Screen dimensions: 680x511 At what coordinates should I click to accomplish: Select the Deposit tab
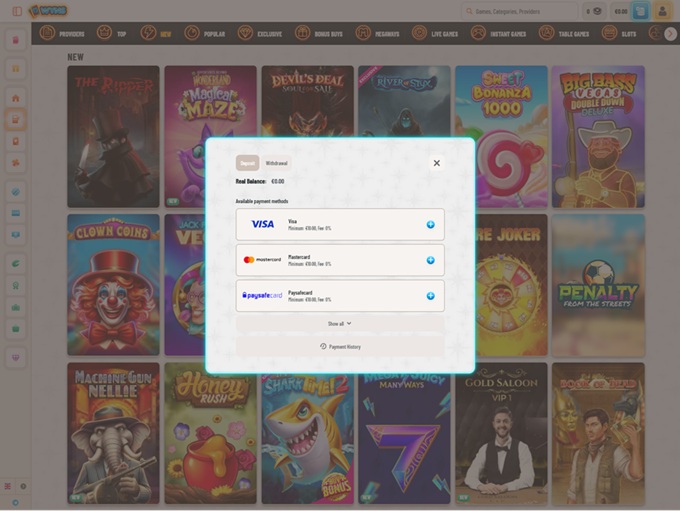tap(246, 163)
